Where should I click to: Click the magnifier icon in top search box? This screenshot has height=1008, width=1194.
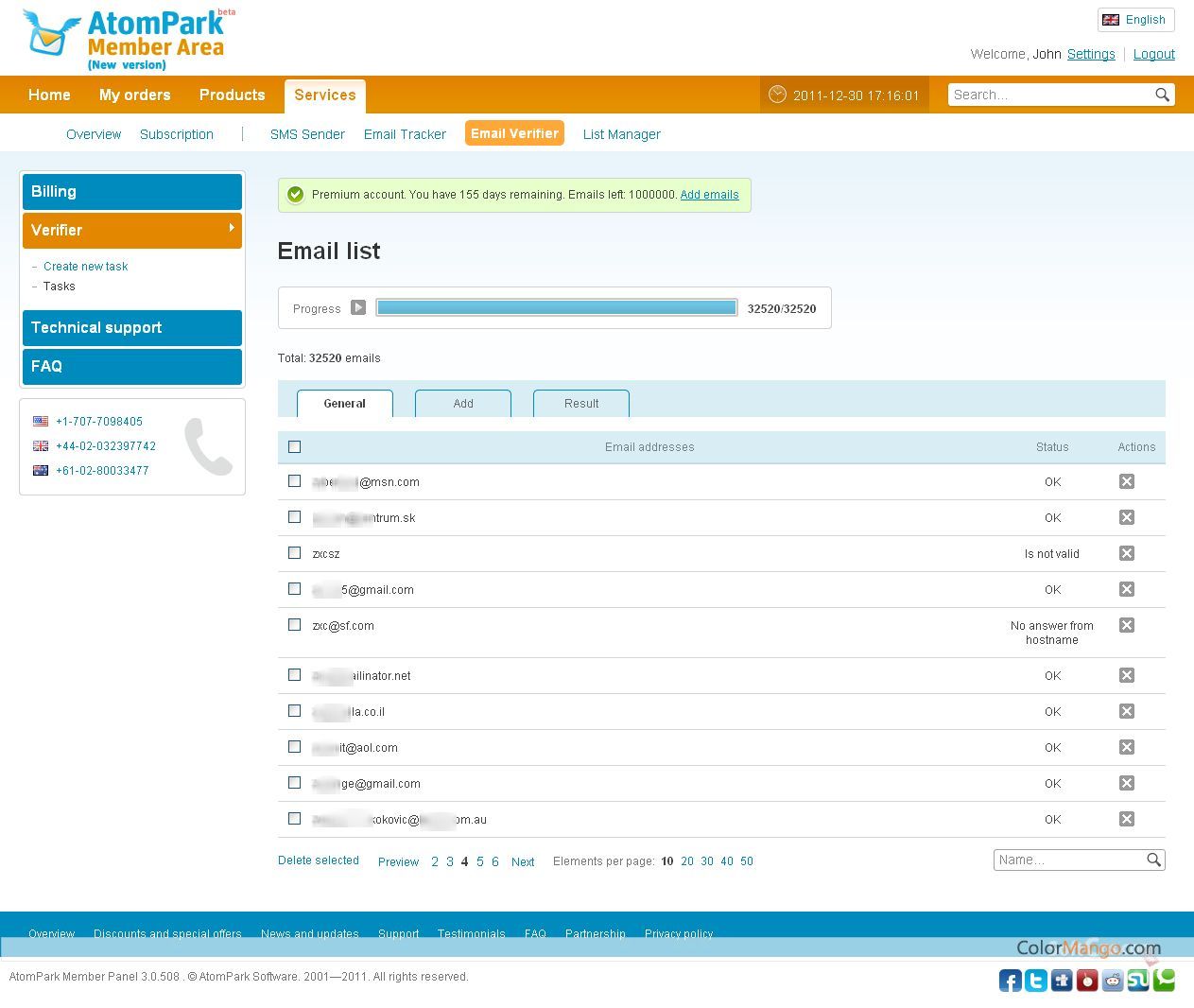click(x=1162, y=95)
